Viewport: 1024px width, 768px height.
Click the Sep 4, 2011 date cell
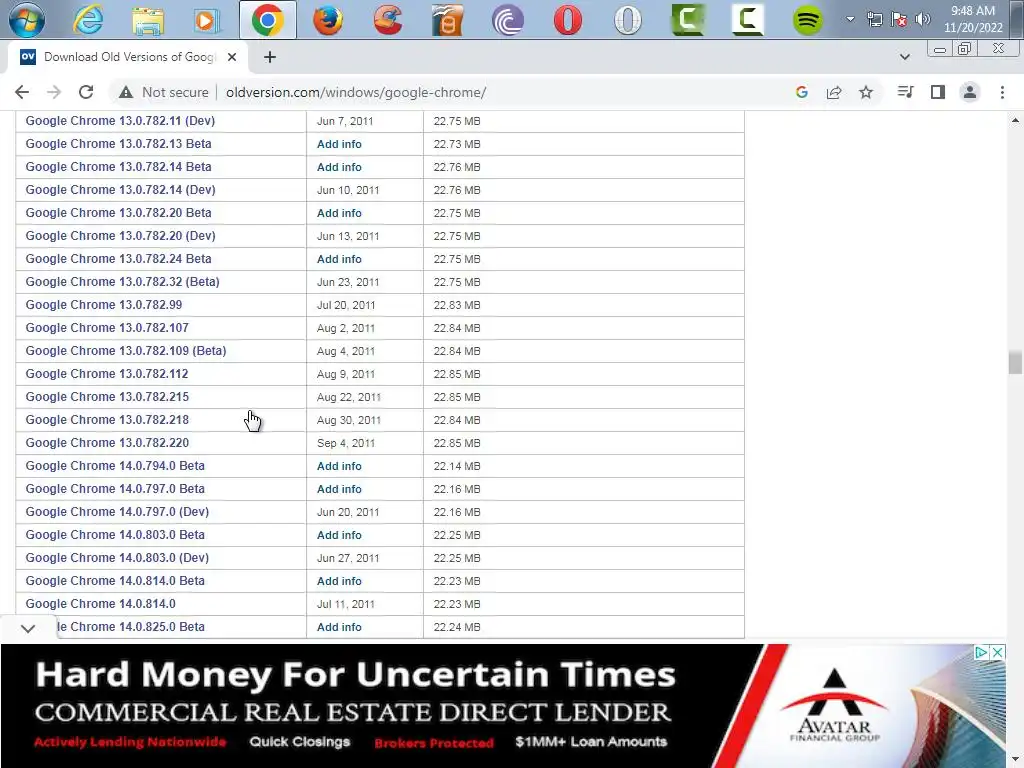coord(346,443)
